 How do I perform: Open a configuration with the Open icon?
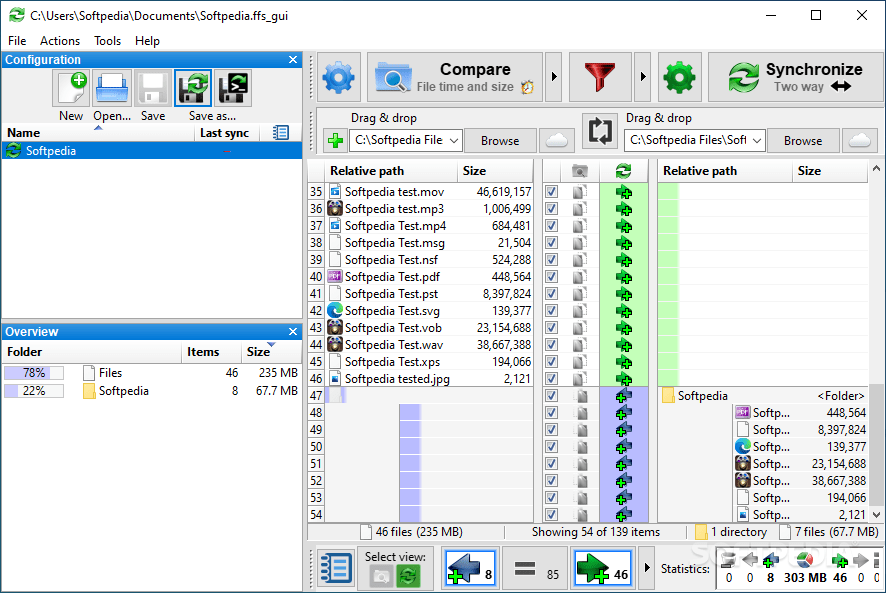tap(112, 88)
